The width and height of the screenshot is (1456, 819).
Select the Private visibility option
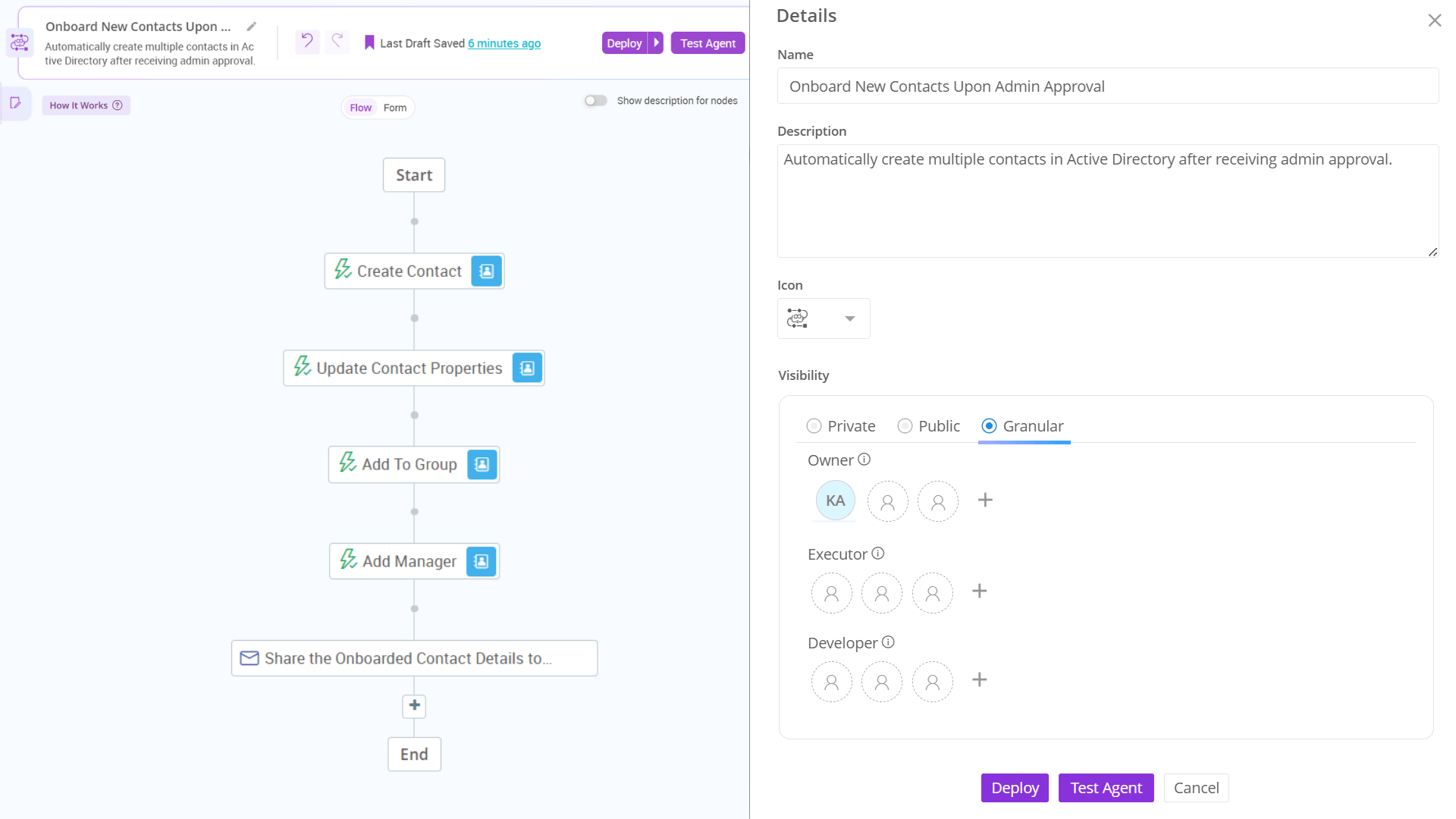pos(840,426)
